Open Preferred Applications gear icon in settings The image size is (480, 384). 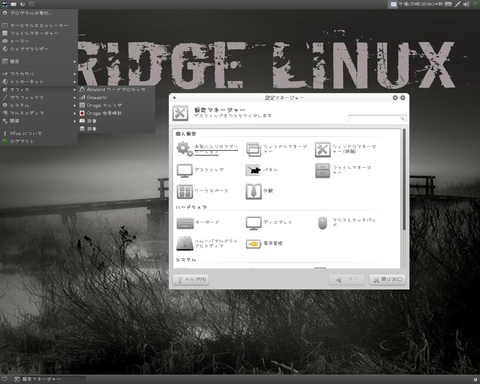click(184, 149)
